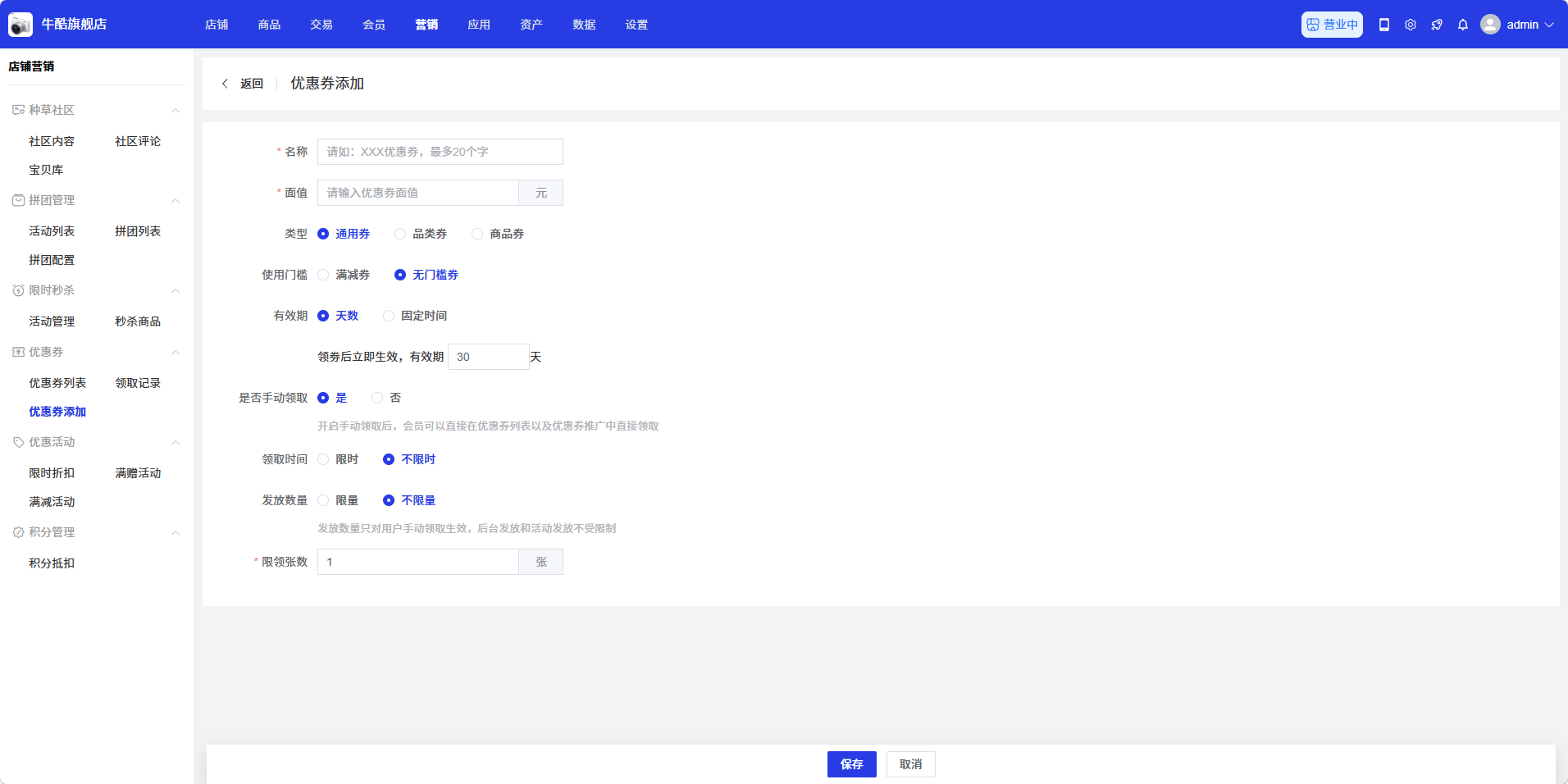This screenshot has width=1568, height=784.
Task: Open the mobile preview icon in header
Action: pyautogui.click(x=1384, y=25)
